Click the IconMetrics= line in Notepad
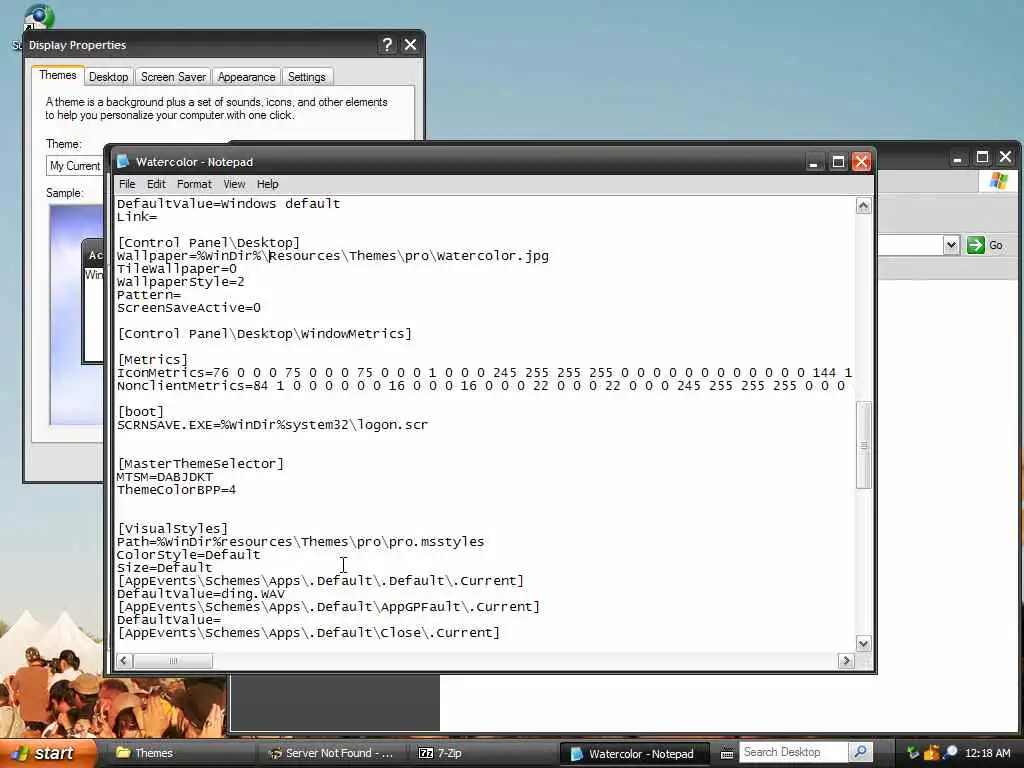The width and height of the screenshot is (1024, 768). pyautogui.click(x=484, y=373)
